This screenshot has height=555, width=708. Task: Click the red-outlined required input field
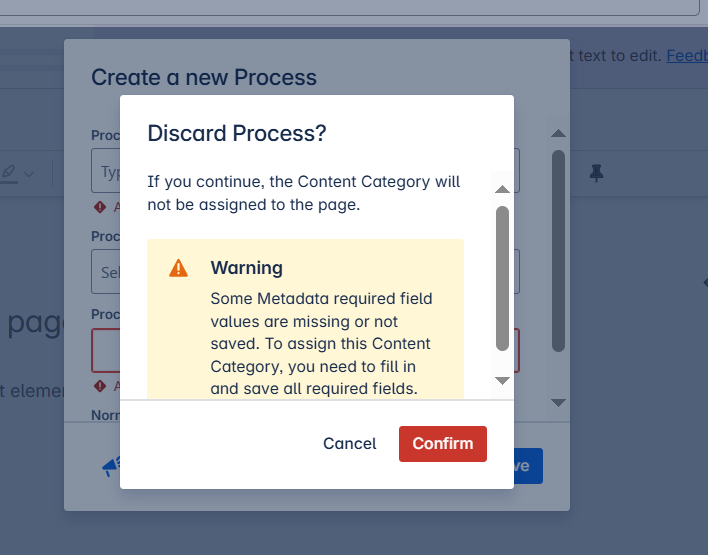(106, 351)
